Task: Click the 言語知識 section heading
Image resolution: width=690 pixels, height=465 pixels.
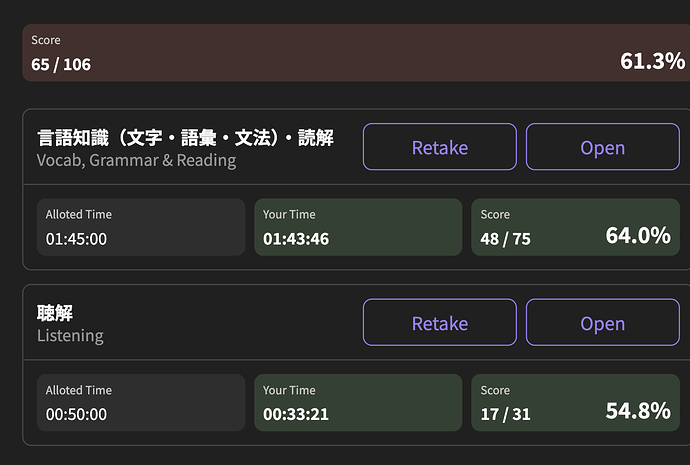Action: pyautogui.click(x=185, y=138)
